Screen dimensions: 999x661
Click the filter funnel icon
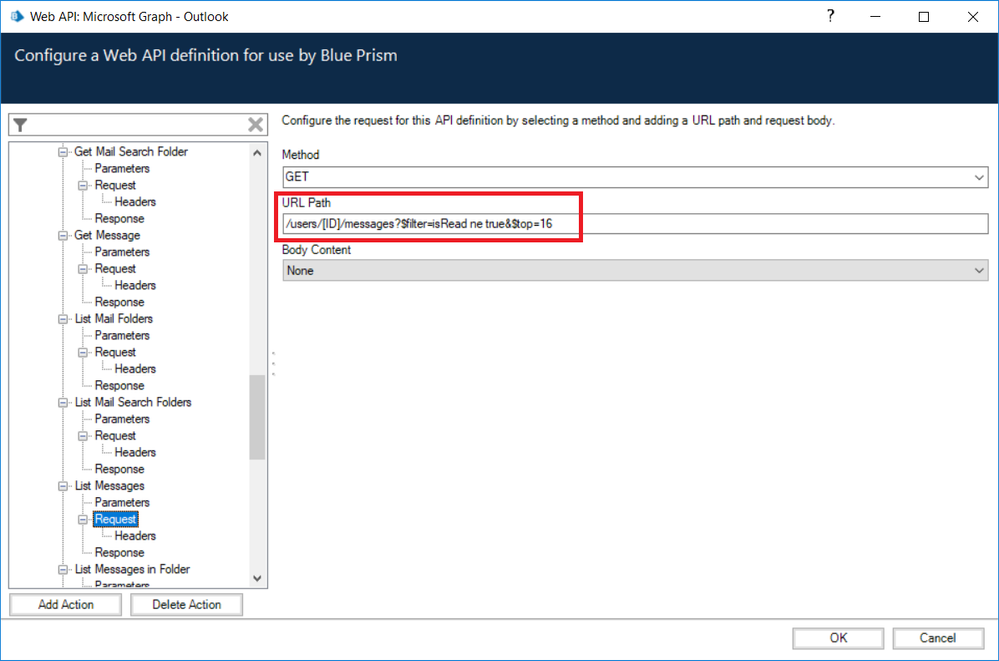click(20, 125)
